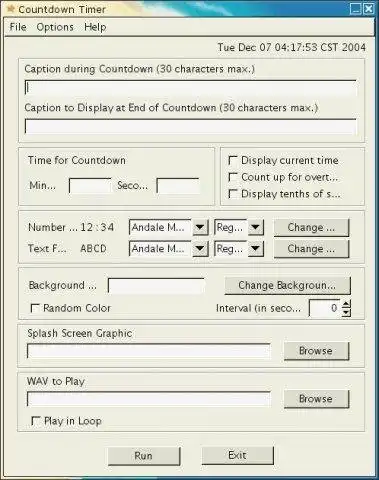Click the Caption at End of Countdown field
The image size is (379, 480).
190,126
